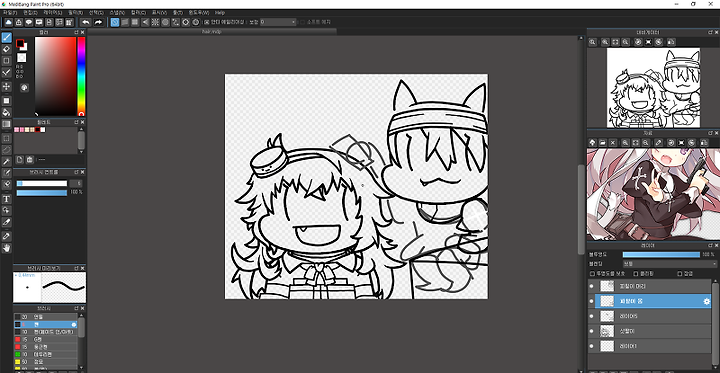Delete palette color trash icon

[x=30, y=159]
